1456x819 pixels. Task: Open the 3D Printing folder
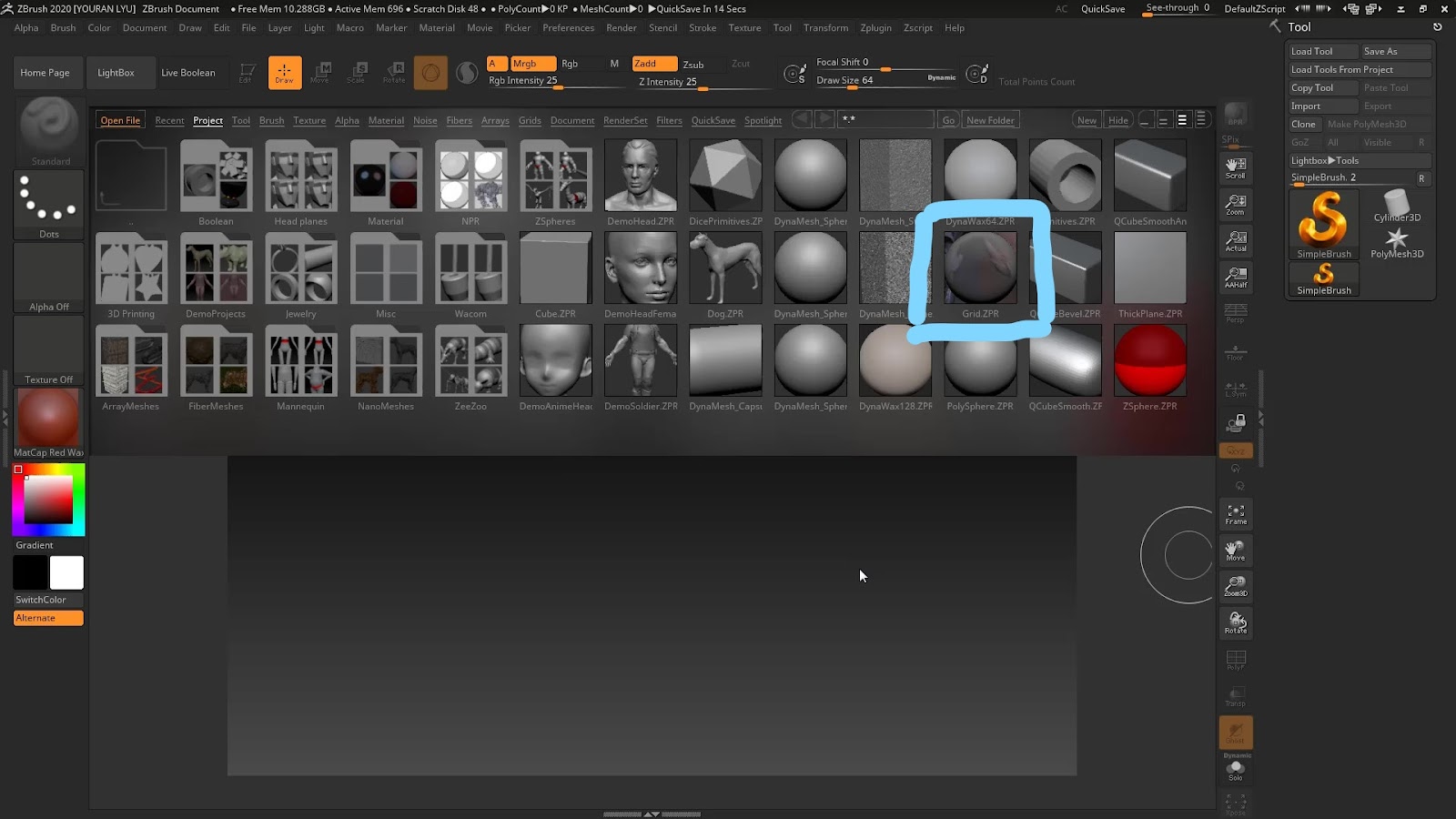(131, 276)
